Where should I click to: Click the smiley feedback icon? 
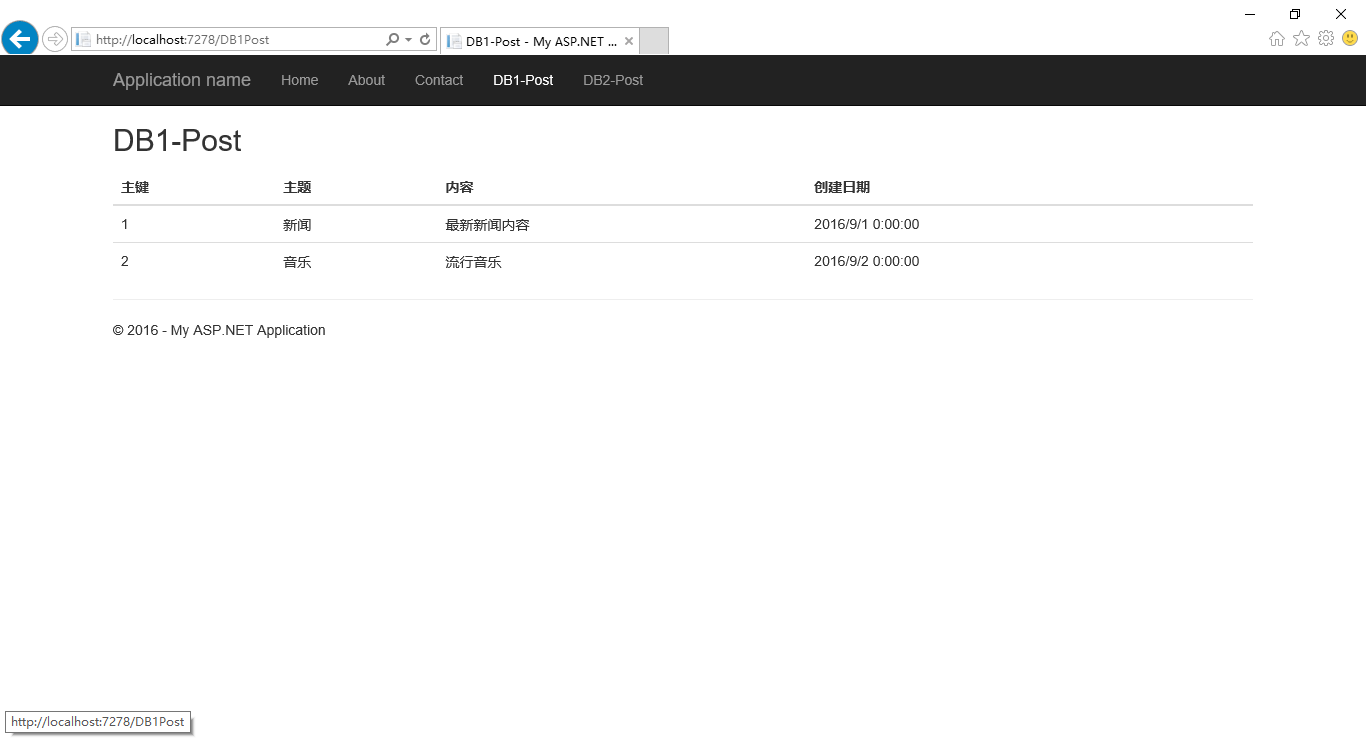coord(1350,38)
